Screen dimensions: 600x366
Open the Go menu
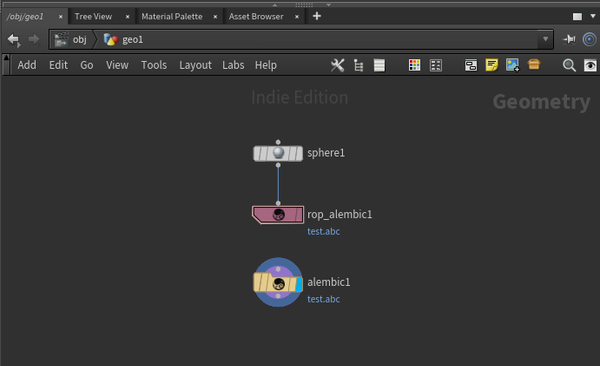[x=86, y=65]
